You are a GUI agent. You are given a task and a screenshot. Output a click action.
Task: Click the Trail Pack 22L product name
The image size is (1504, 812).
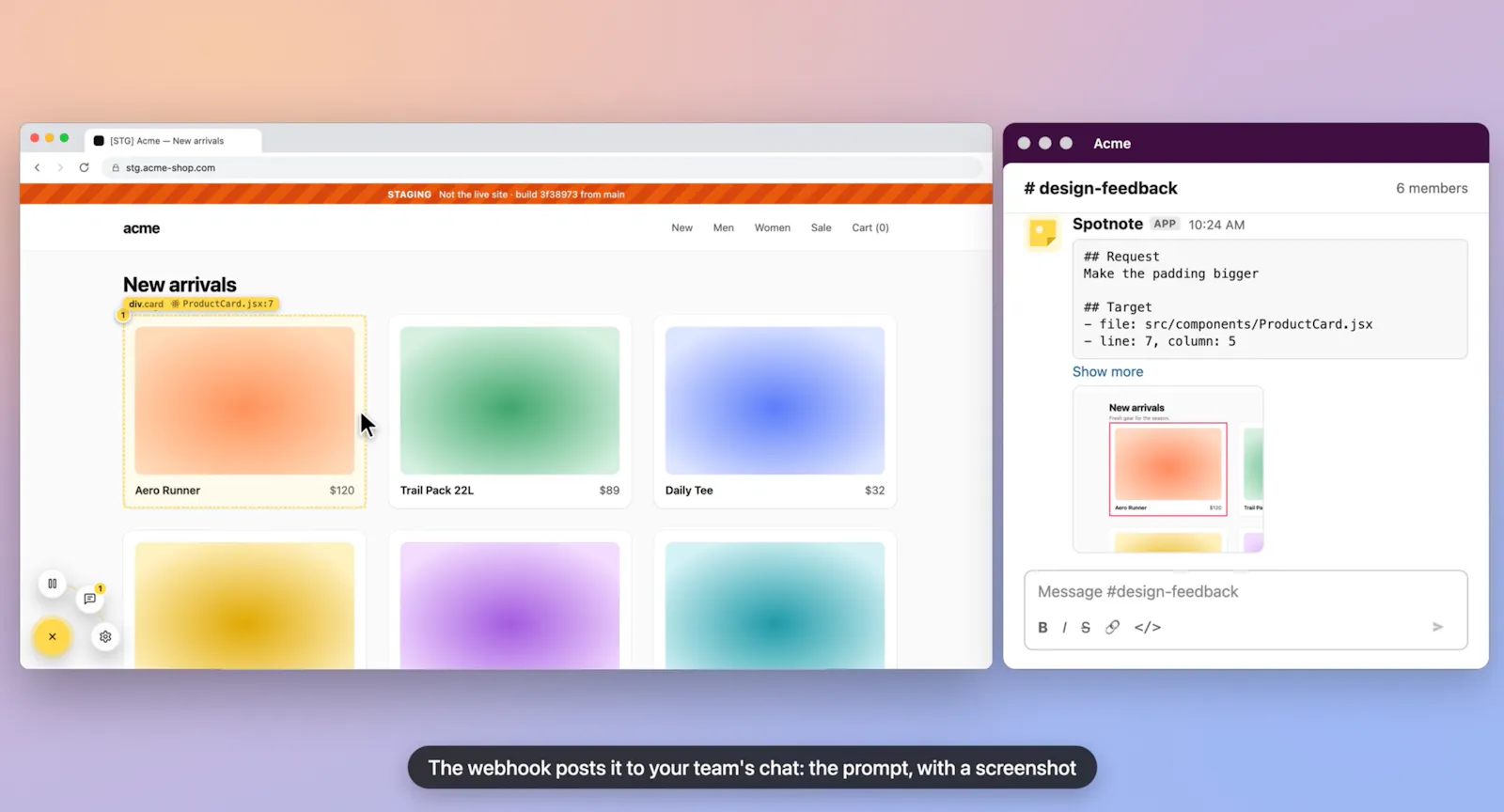point(437,491)
